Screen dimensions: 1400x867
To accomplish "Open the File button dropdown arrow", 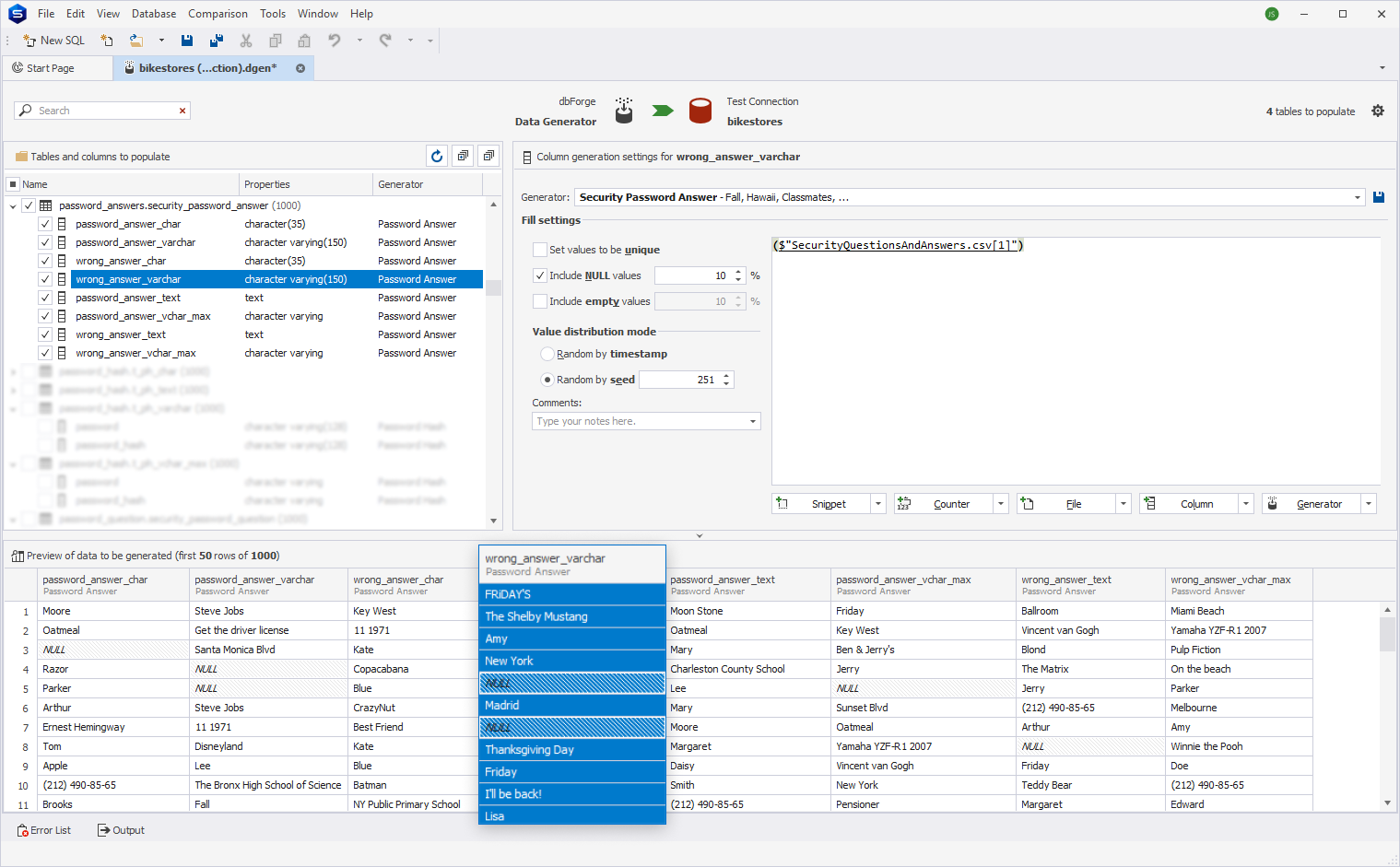I will (x=1124, y=504).
